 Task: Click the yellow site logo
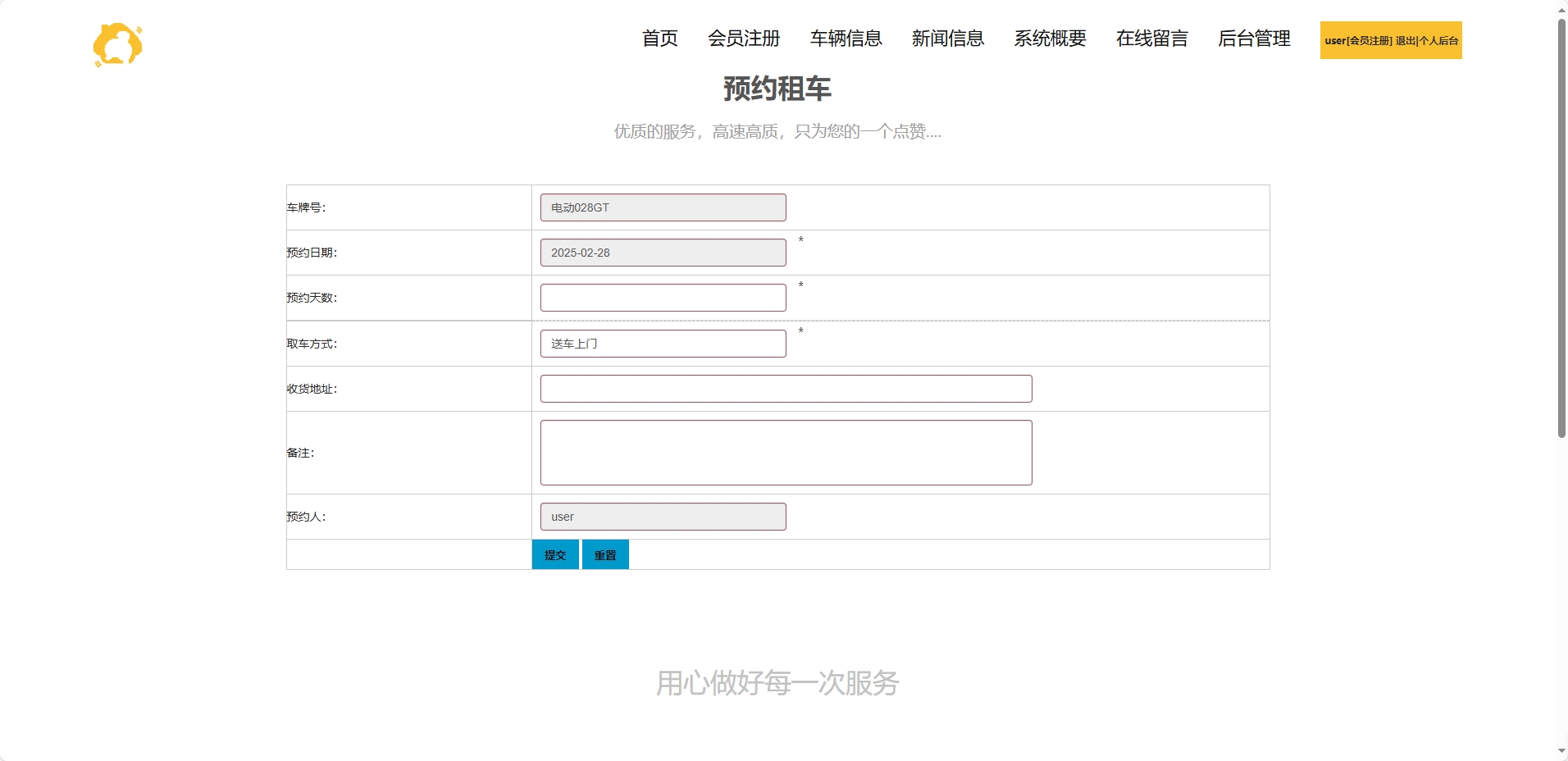(118, 43)
